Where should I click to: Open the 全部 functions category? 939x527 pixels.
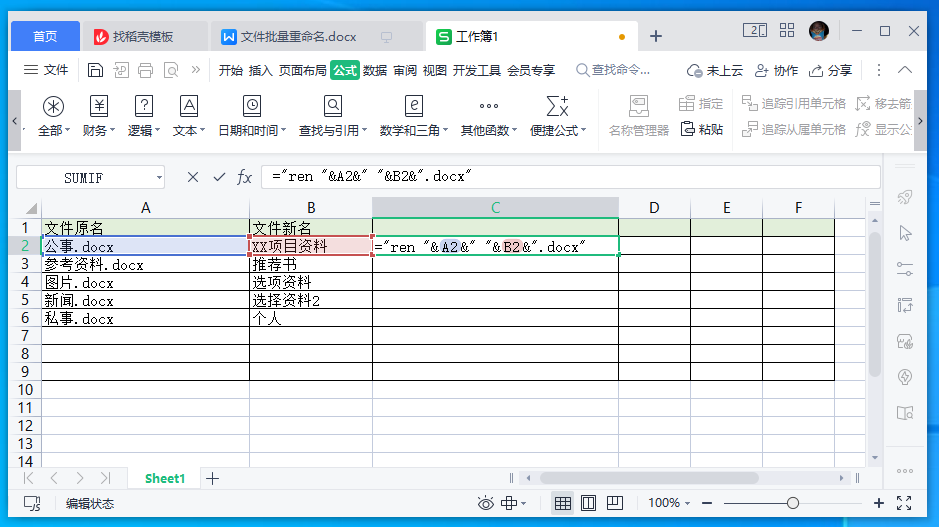[53, 116]
